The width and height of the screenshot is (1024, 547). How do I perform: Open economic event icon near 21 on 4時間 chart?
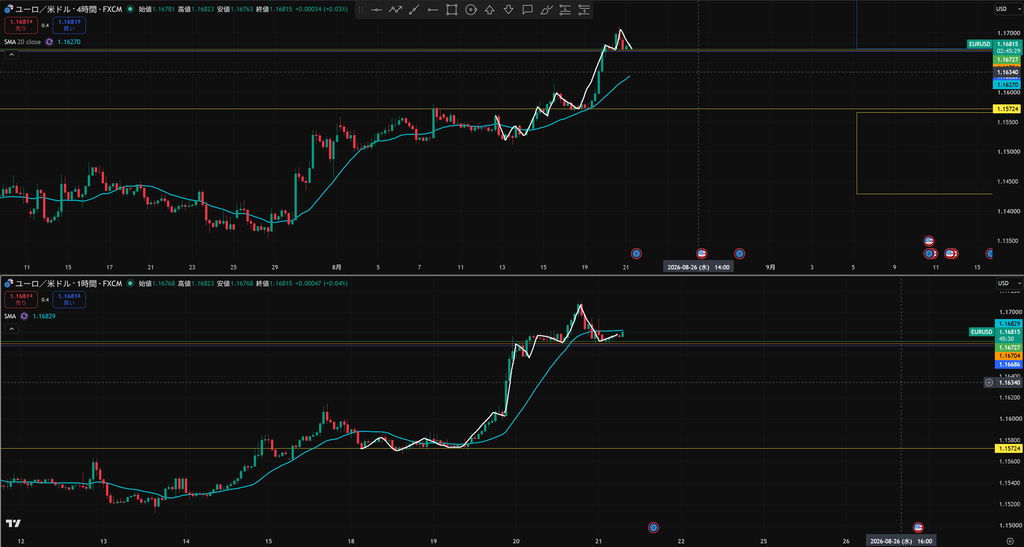click(x=636, y=253)
